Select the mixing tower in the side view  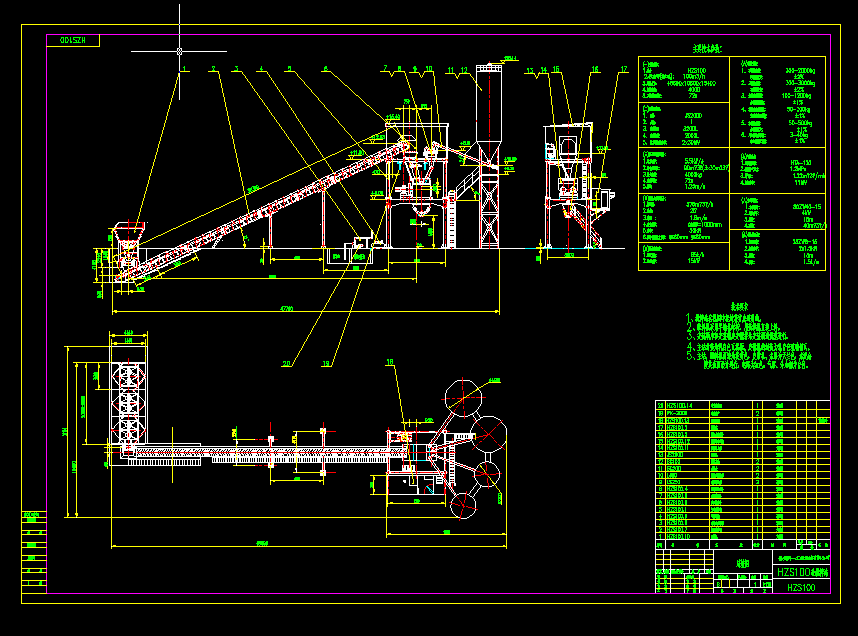[568, 186]
